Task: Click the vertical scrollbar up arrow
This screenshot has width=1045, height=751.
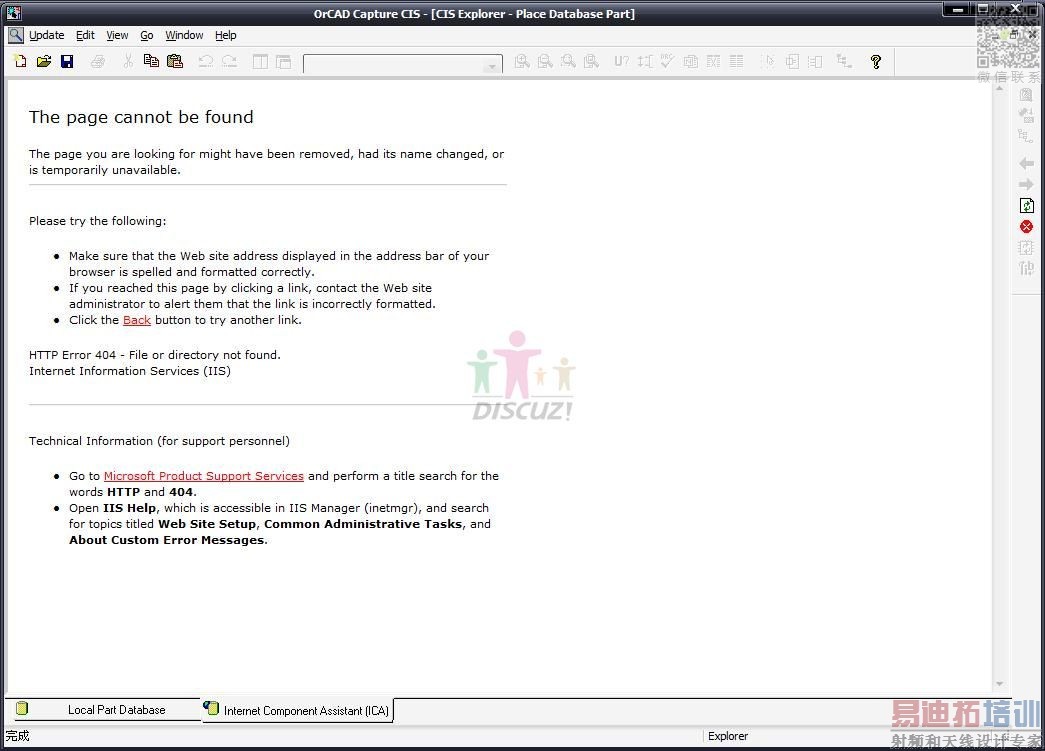Action: [x=999, y=88]
